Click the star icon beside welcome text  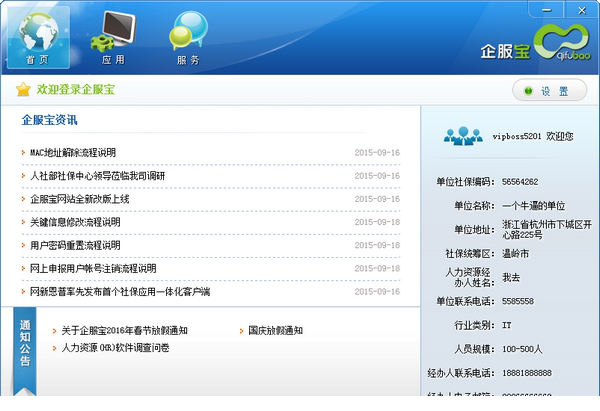[x=22, y=90]
